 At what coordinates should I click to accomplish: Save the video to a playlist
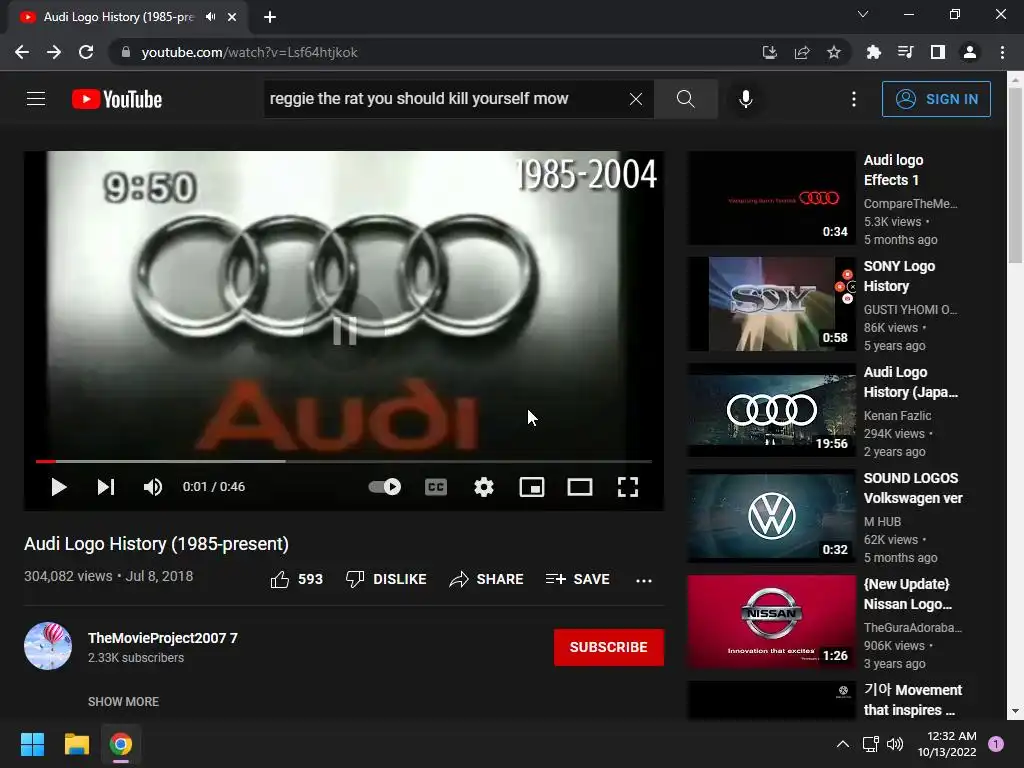tap(578, 579)
